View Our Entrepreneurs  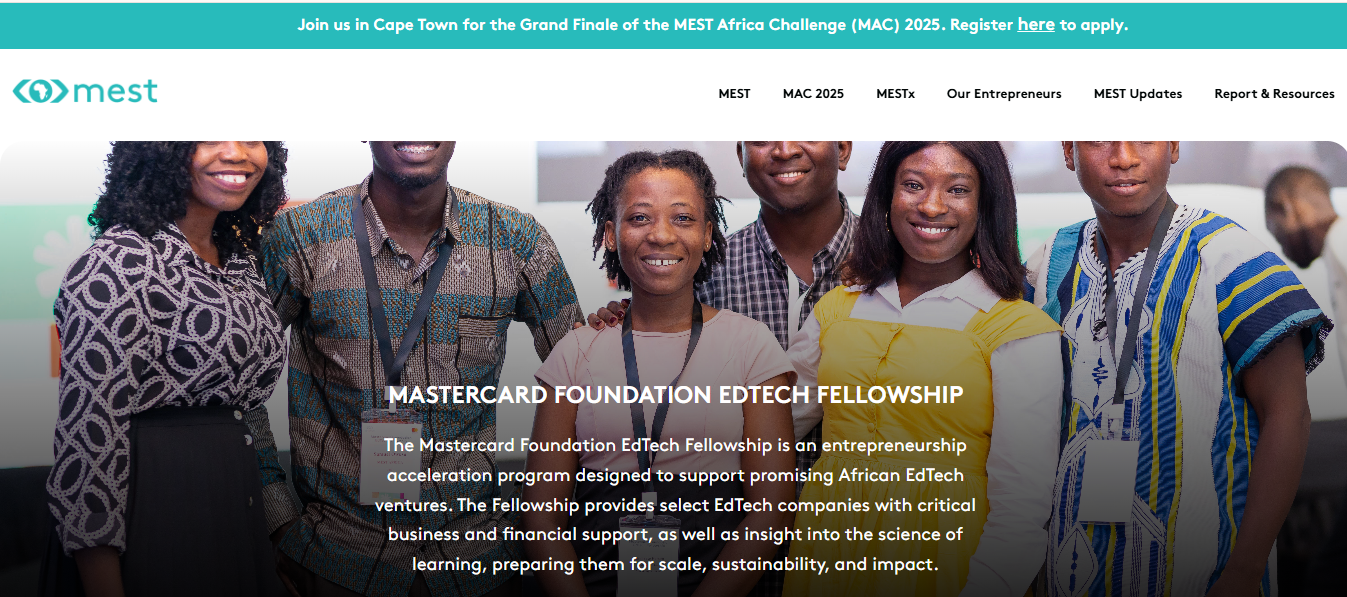[1004, 93]
